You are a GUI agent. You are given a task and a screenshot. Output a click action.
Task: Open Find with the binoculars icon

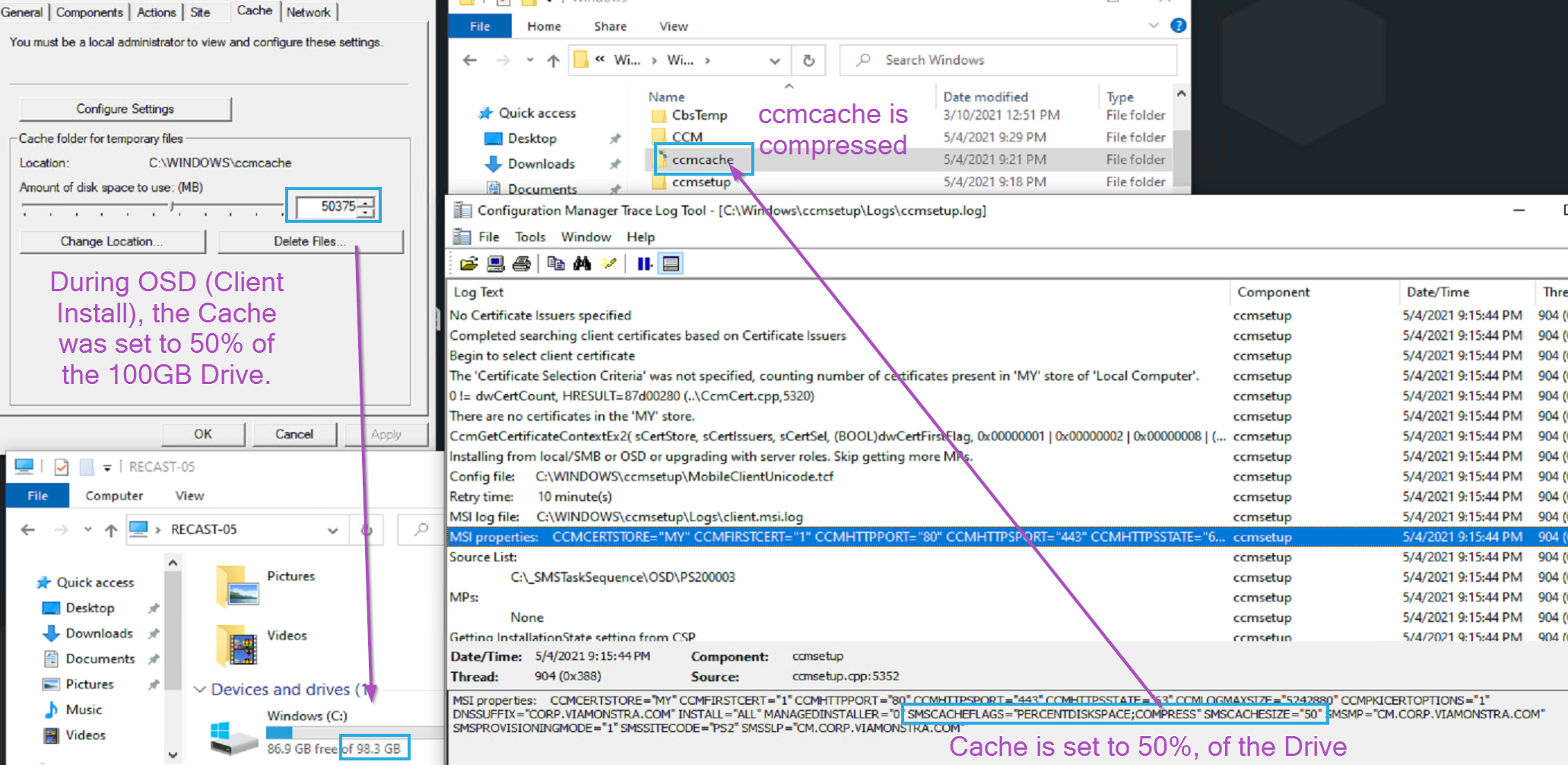tap(582, 264)
